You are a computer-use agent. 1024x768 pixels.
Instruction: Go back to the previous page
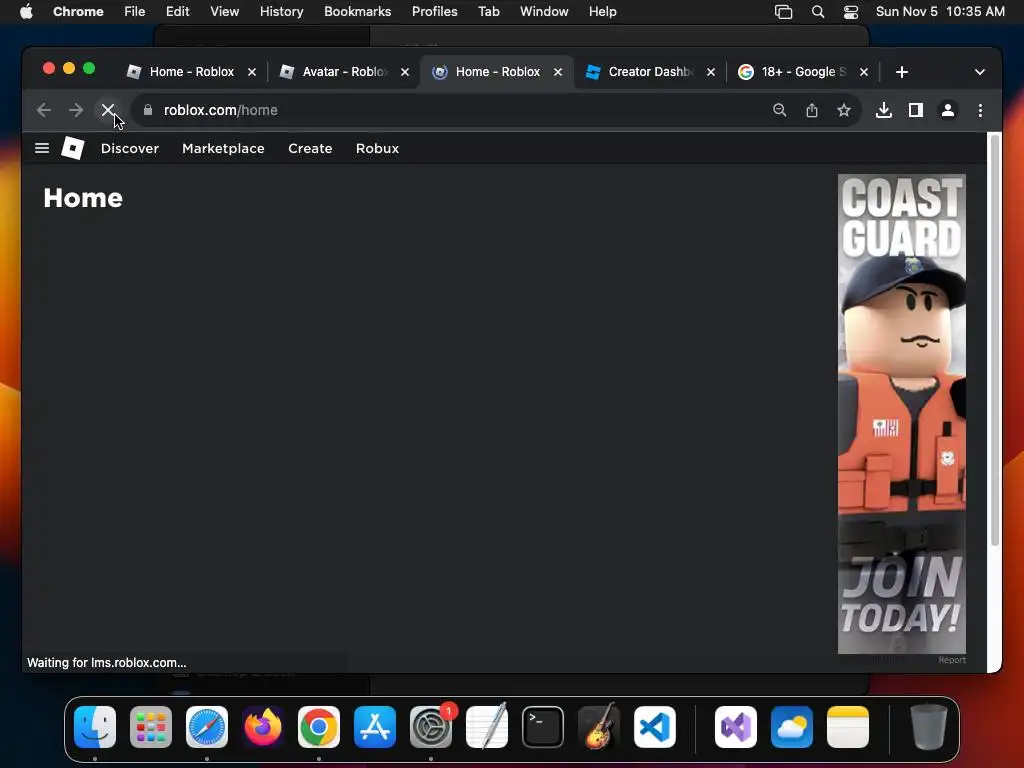tap(44, 110)
